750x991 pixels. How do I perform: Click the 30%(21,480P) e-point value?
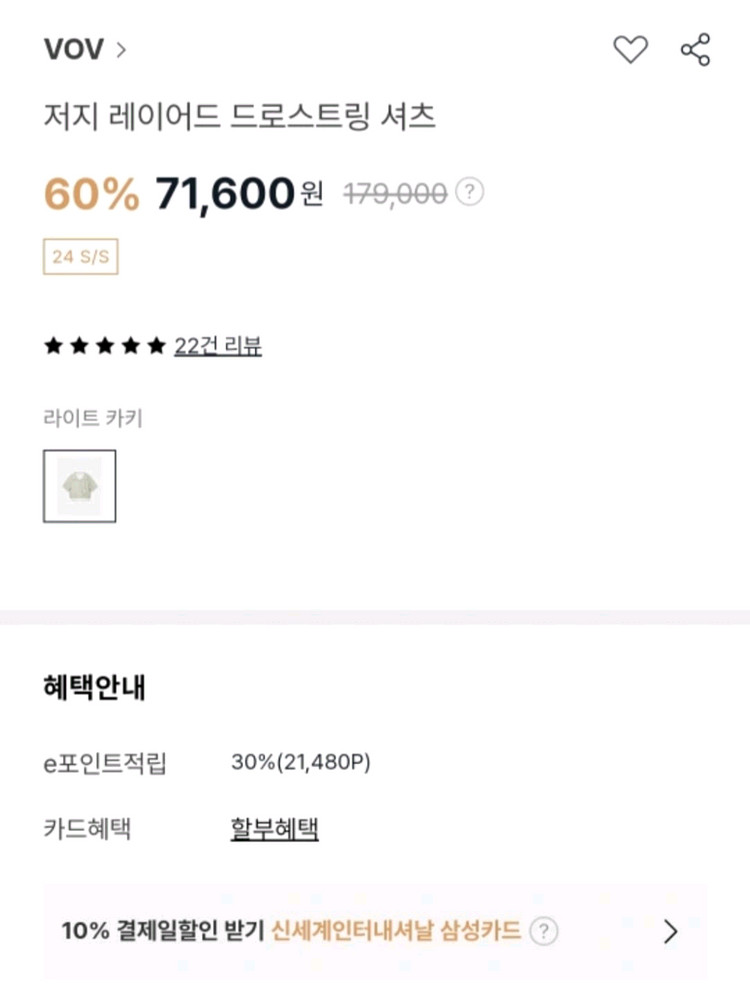301,763
